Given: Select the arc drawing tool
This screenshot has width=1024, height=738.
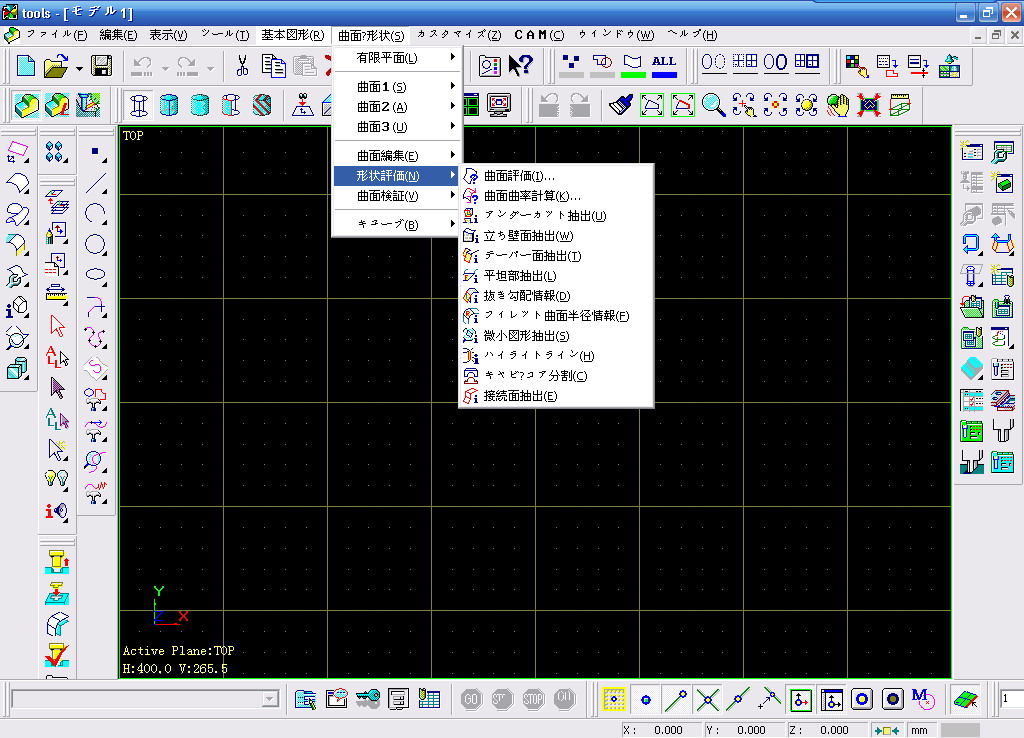Looking at the screenshot, I should coord(96,214).
